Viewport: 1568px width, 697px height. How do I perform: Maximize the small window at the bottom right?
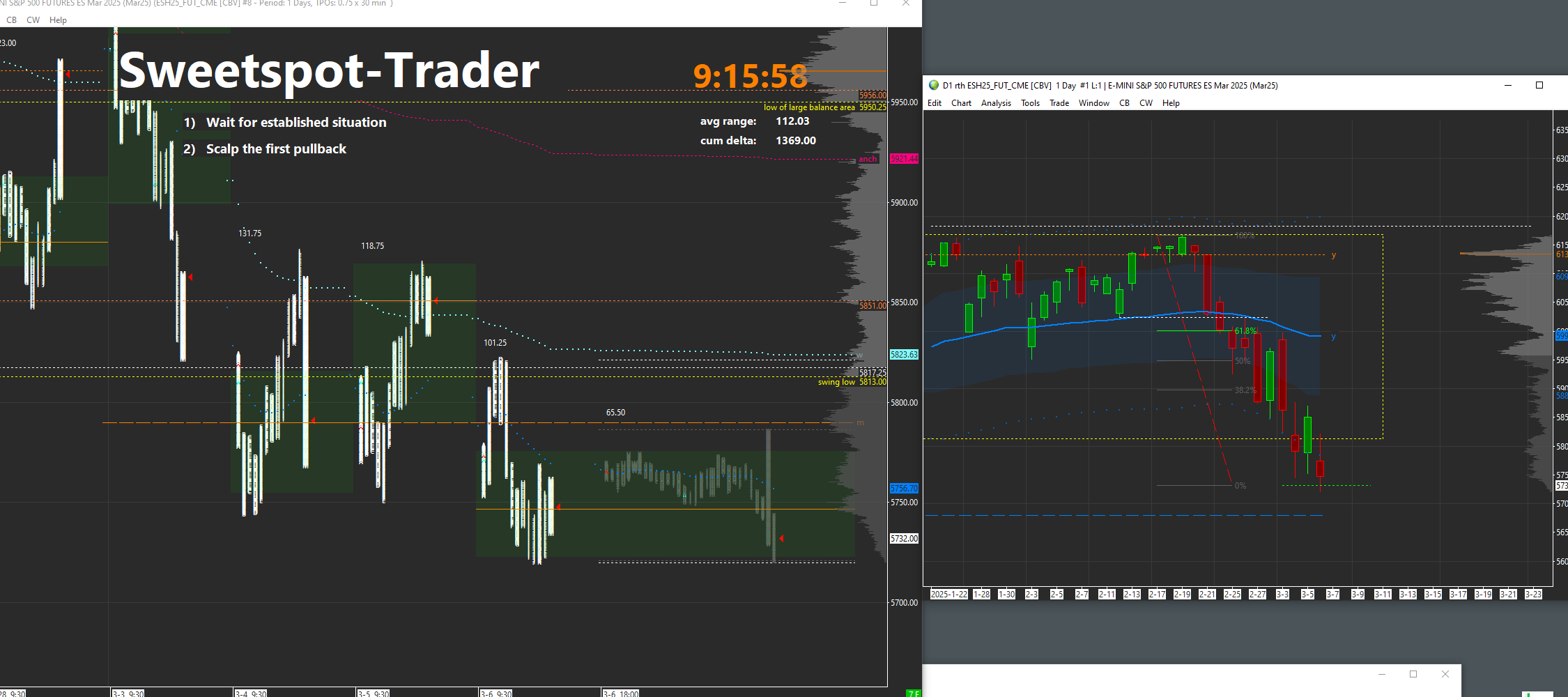point(1413,674)
